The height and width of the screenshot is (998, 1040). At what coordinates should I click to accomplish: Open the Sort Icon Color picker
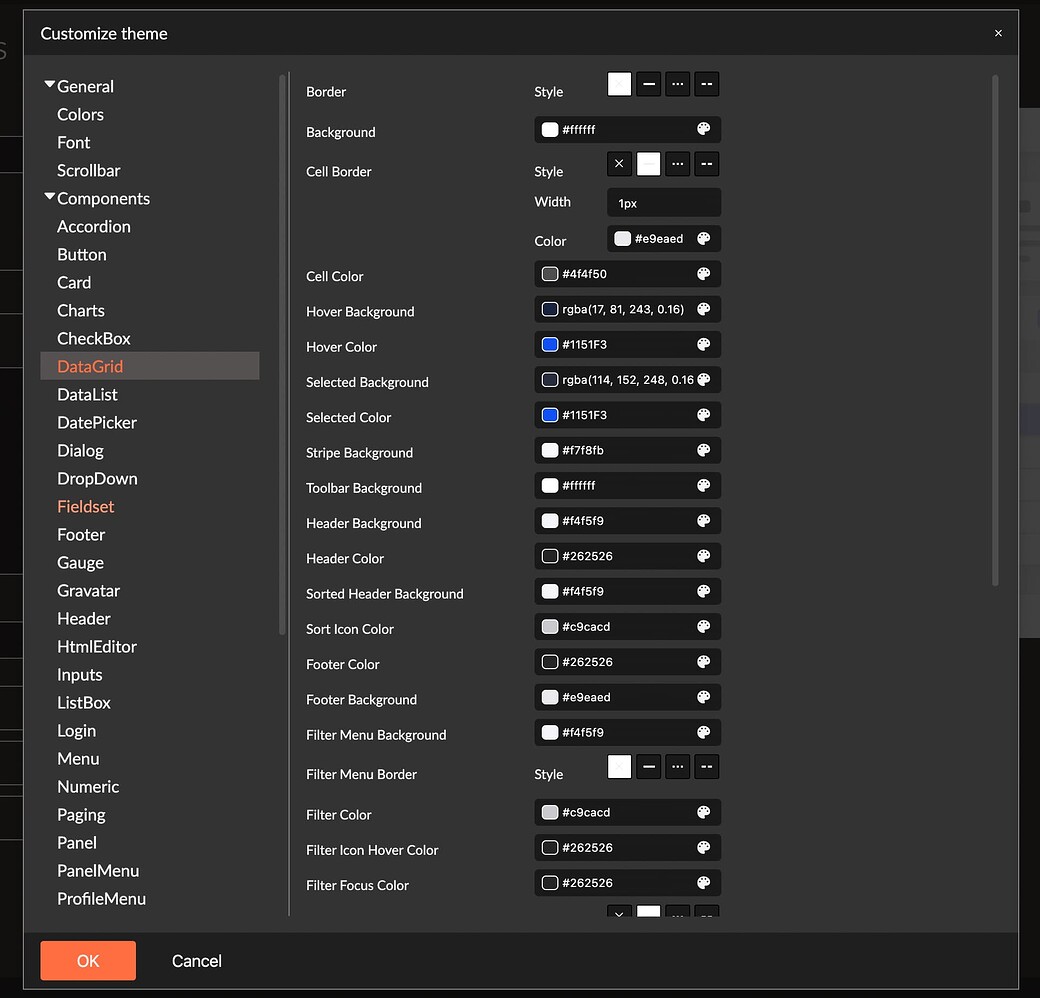pos(705,626)
